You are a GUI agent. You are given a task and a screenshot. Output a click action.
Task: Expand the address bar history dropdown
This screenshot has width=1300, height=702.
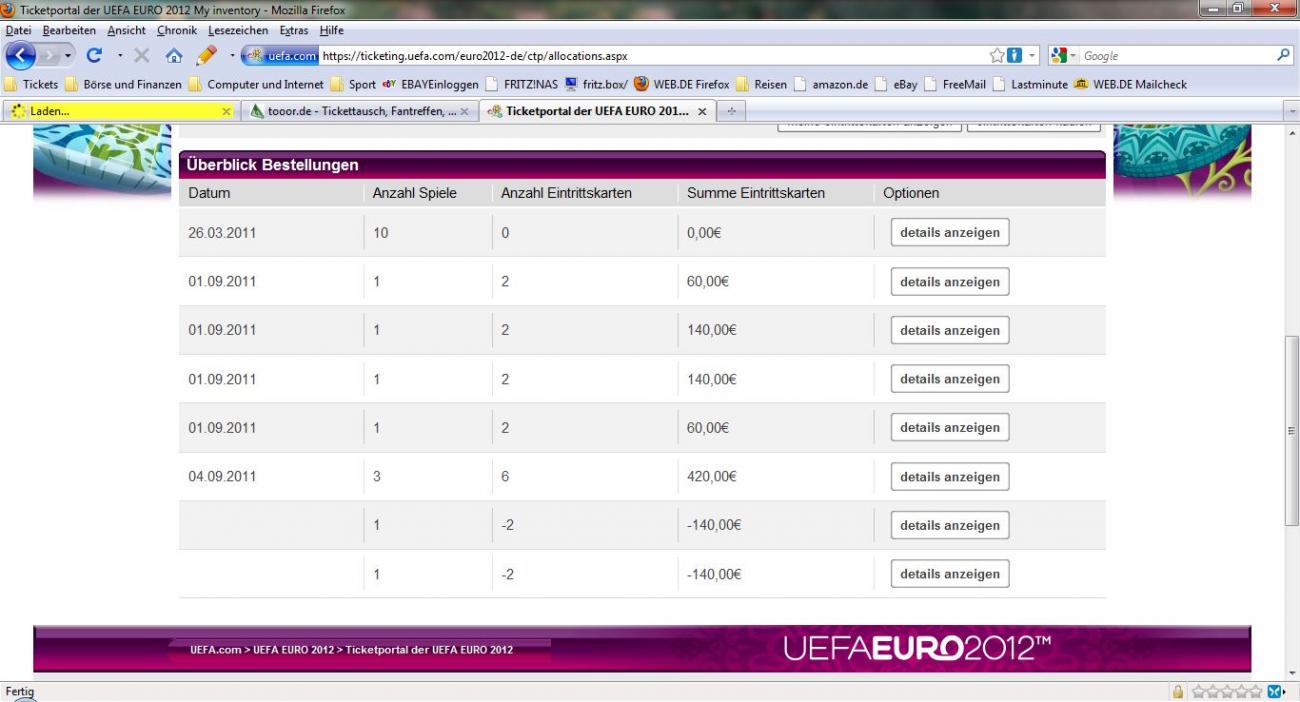[1034, 56]
